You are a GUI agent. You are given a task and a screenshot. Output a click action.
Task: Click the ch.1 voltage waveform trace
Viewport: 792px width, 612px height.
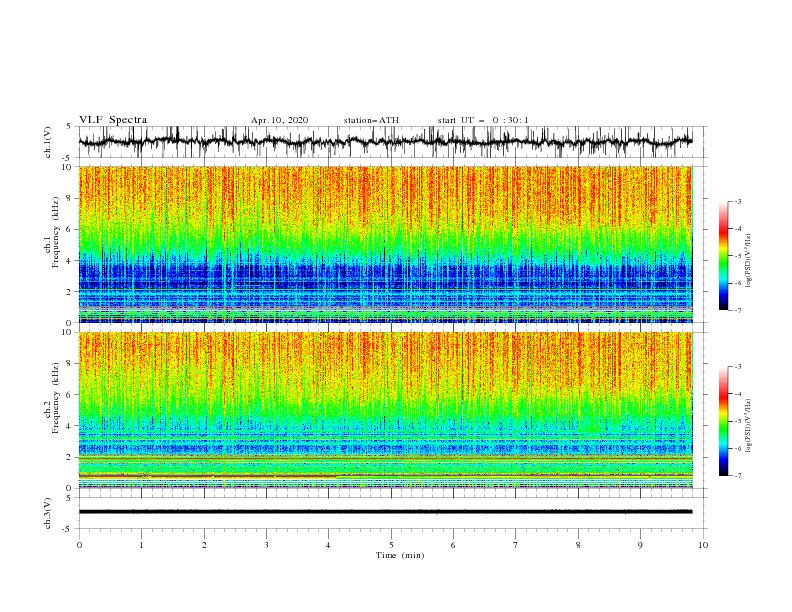(x=385, y=142)
